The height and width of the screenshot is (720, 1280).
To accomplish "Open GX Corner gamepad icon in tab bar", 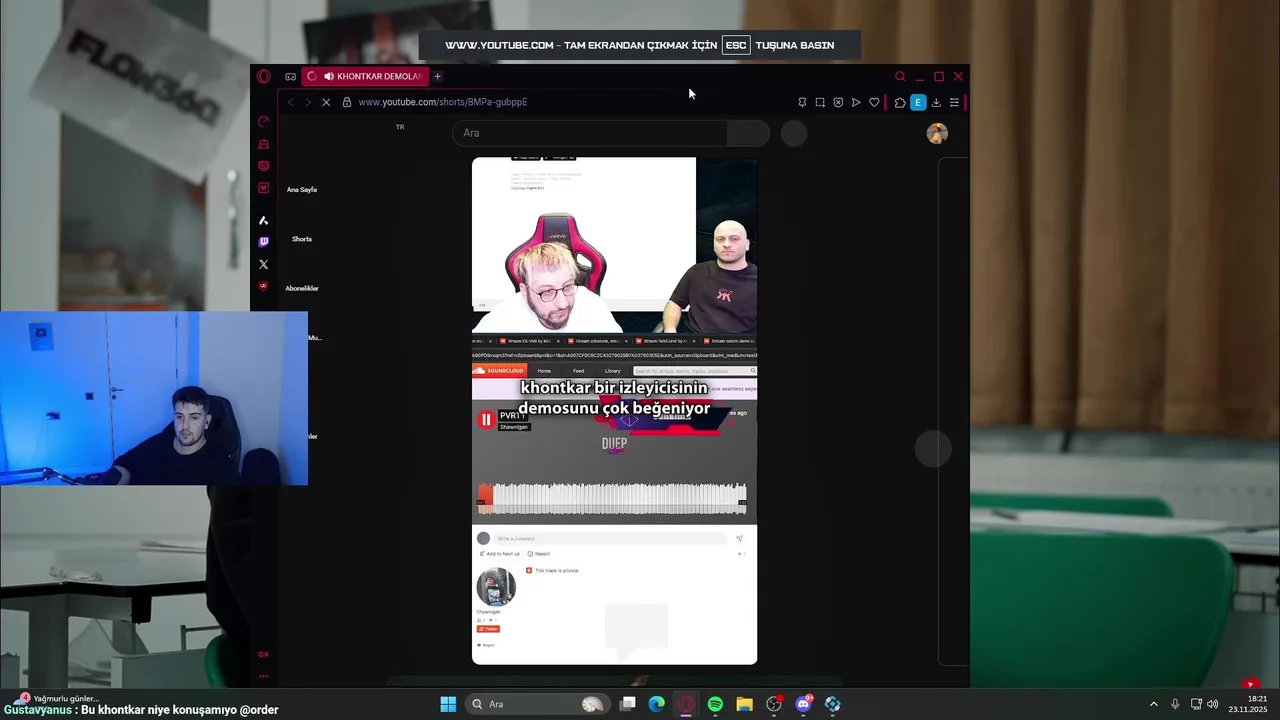I will click(x=290, y=76).
